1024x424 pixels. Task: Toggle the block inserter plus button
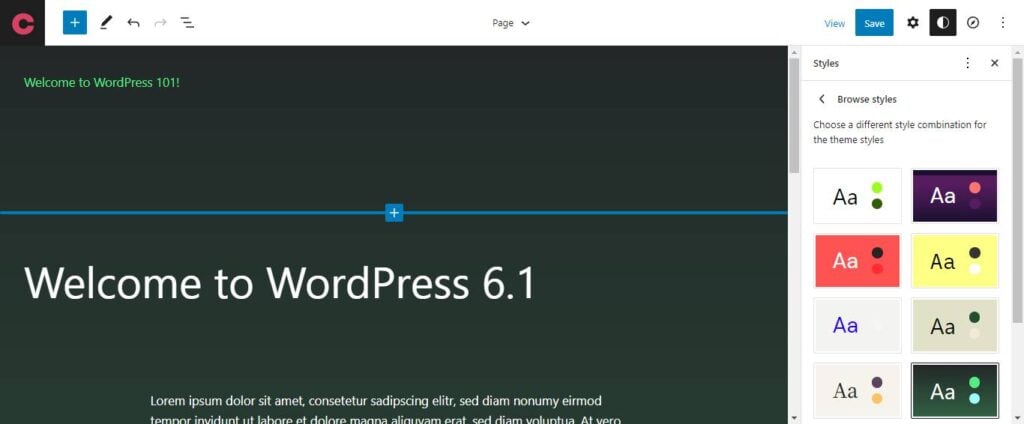pos(74,23)
